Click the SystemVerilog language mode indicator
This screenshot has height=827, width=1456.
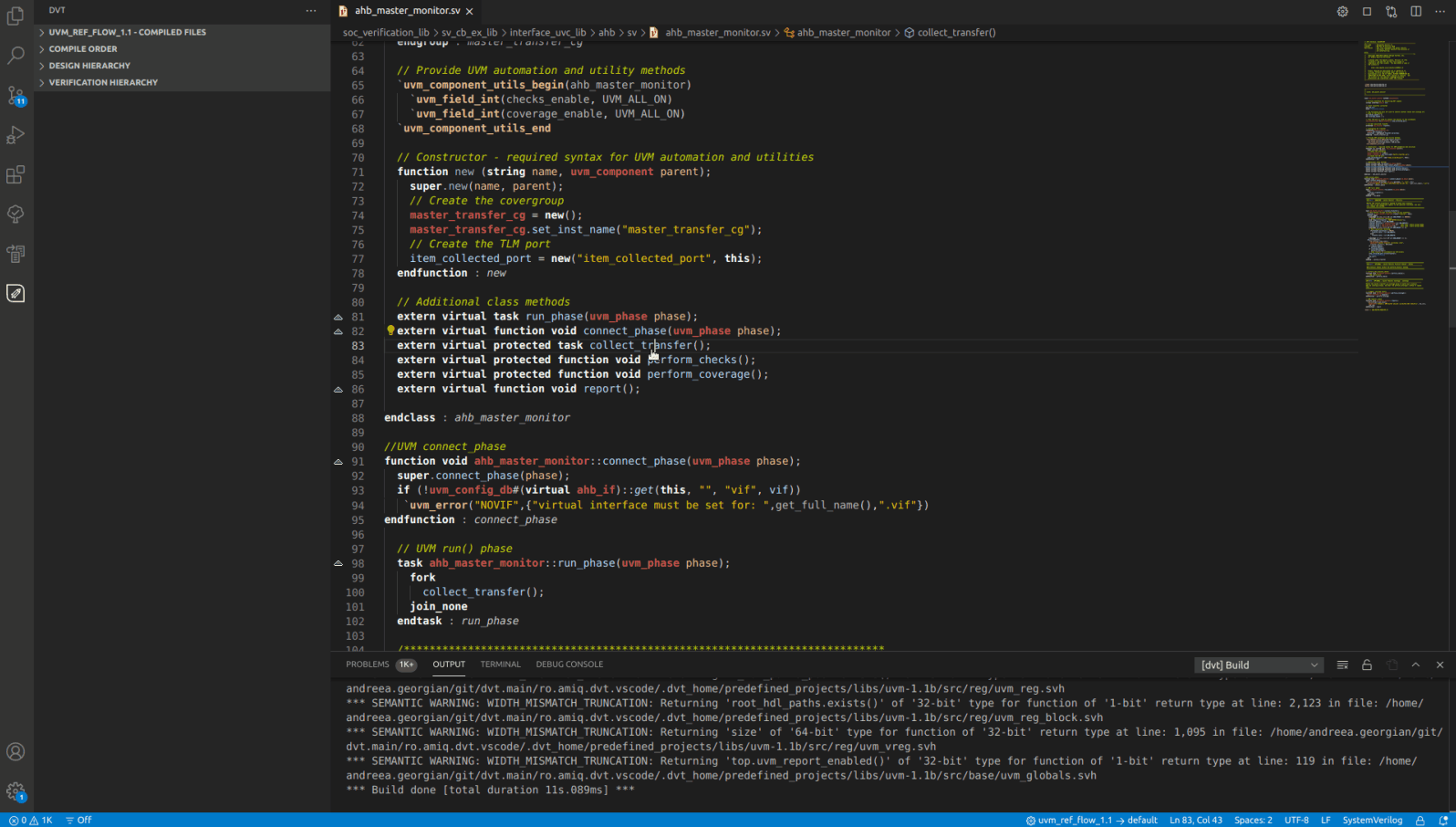1372,820
